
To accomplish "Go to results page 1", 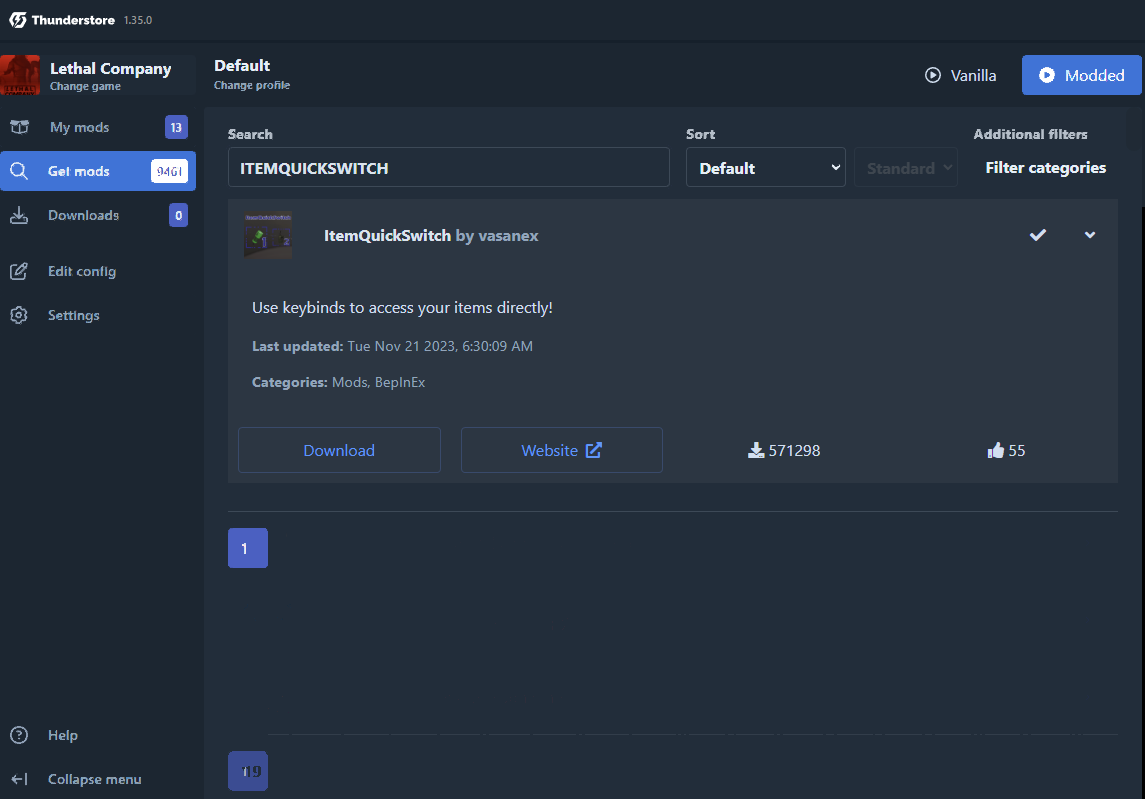I will tap(248, 548).
